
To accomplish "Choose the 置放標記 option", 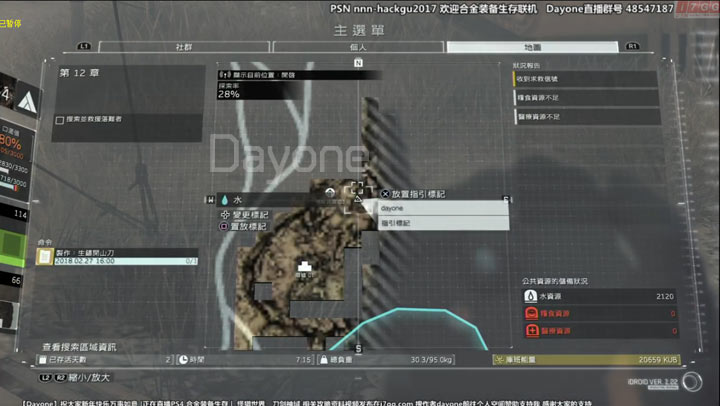I will 248,226.
